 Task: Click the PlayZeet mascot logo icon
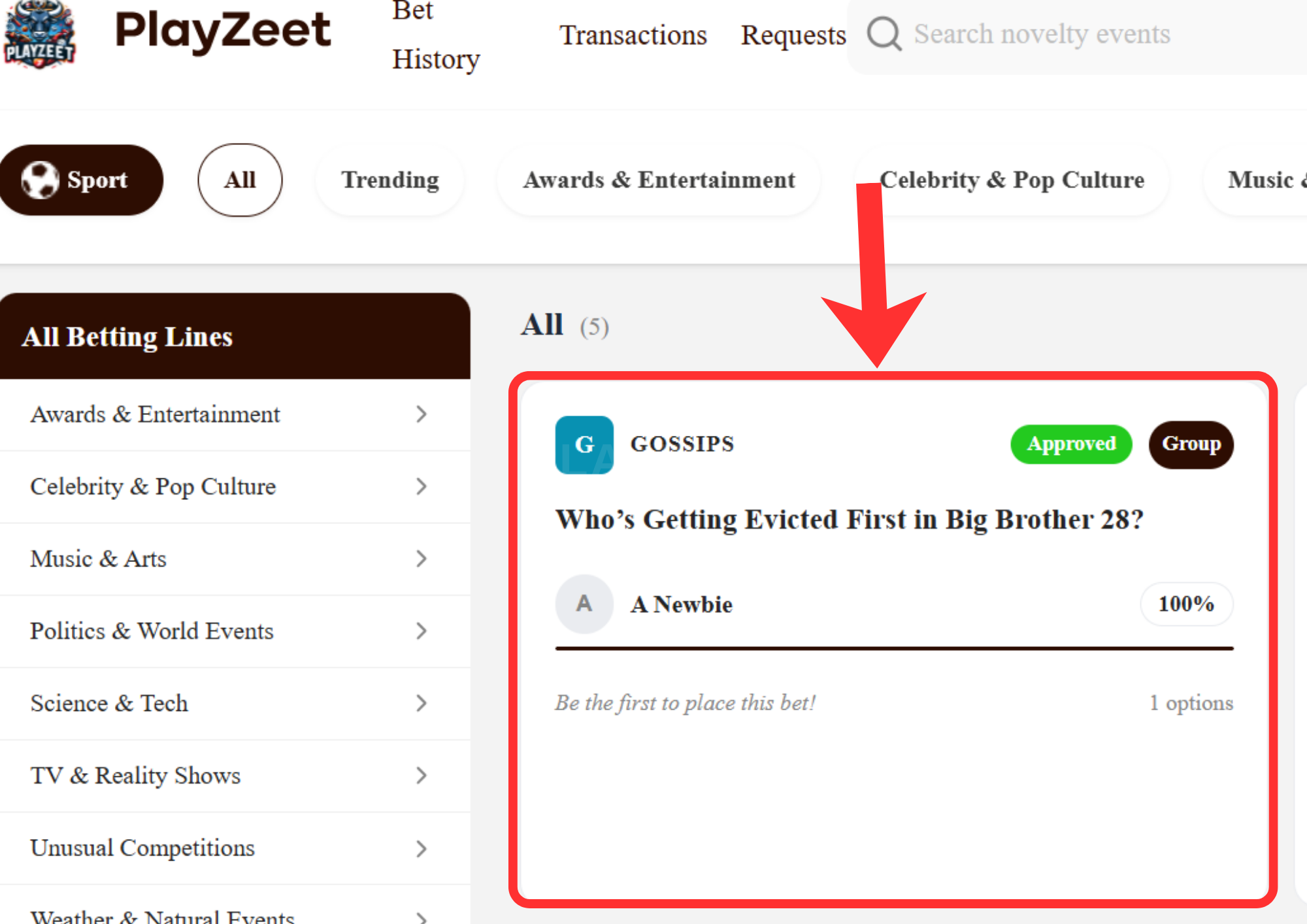coord(39,34)
